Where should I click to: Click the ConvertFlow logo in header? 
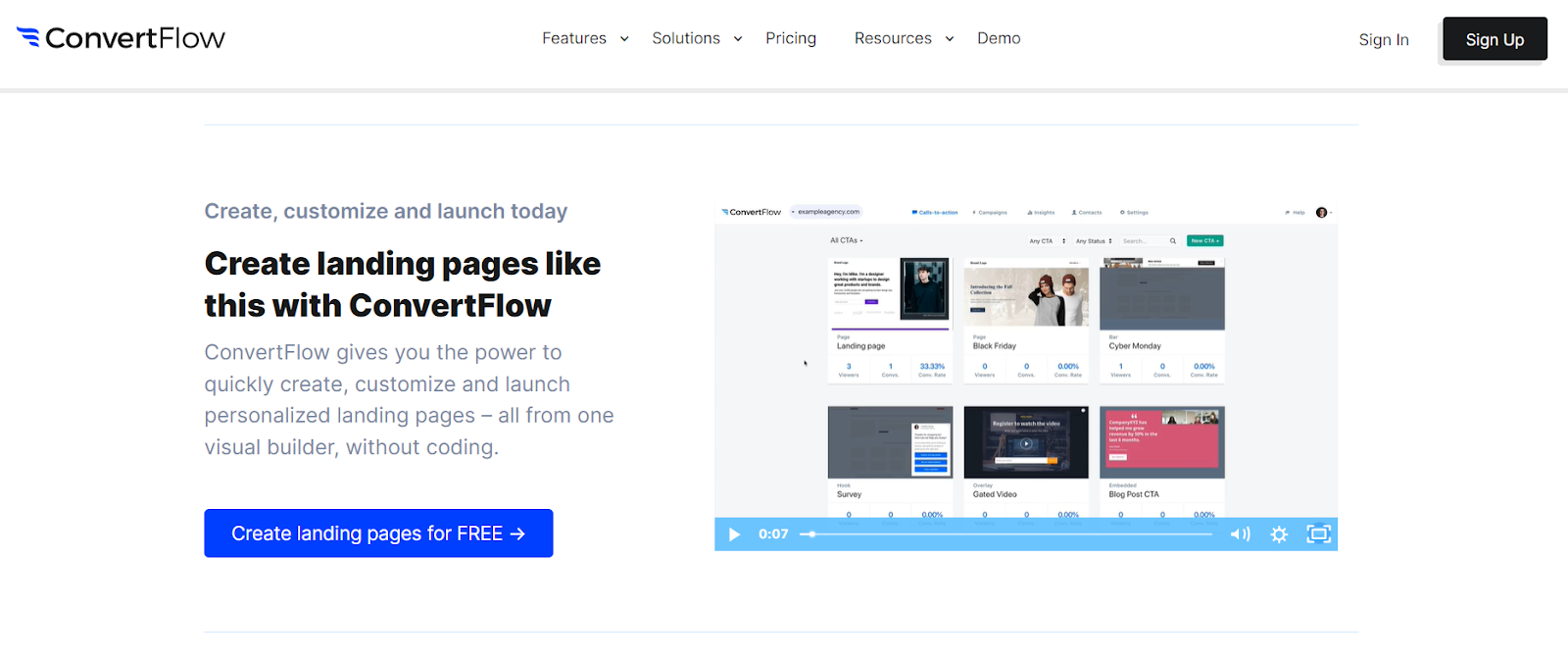(121, 38)
